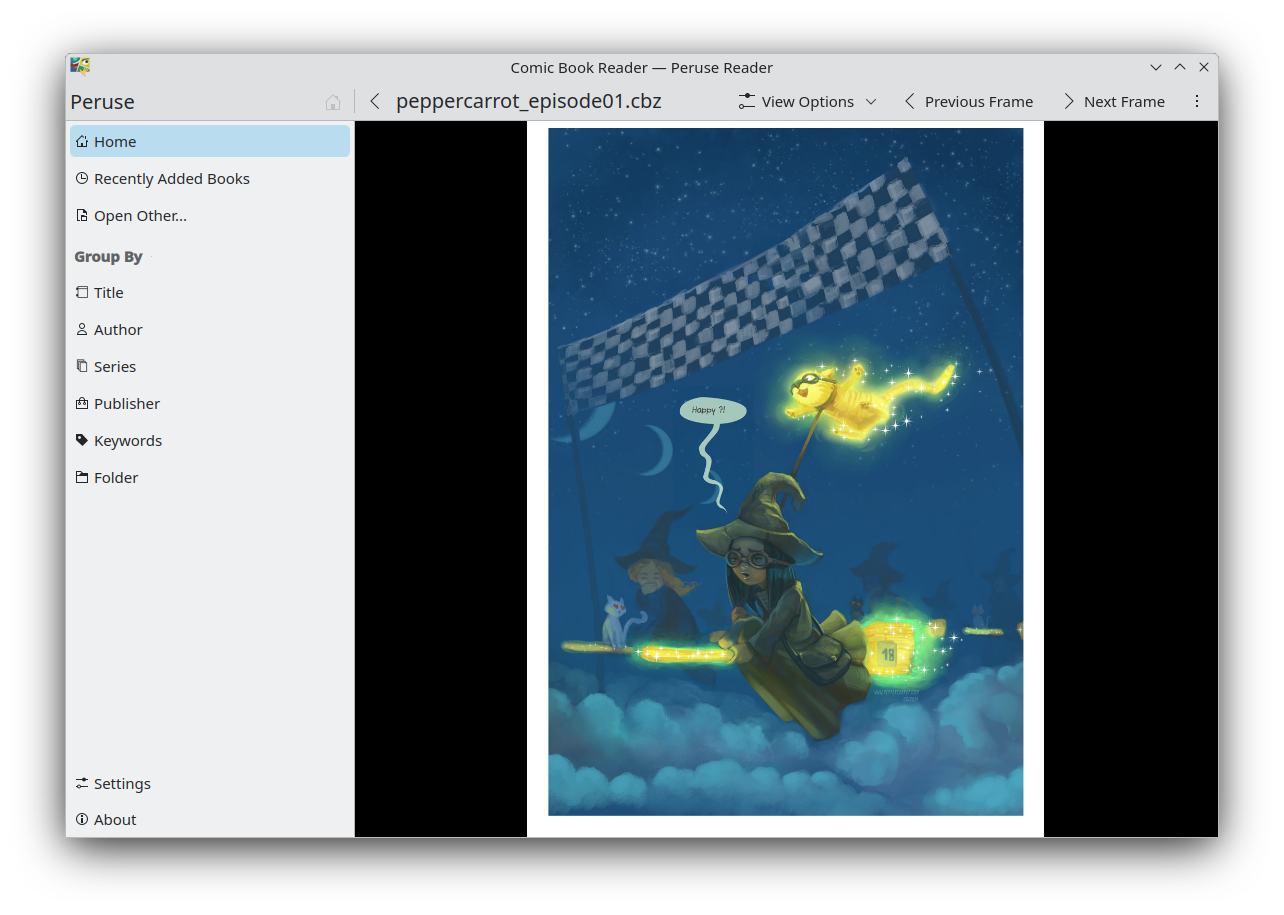Open the three-dot overflow menu
Screen dimensions: 1284x915
(1197, 101)
